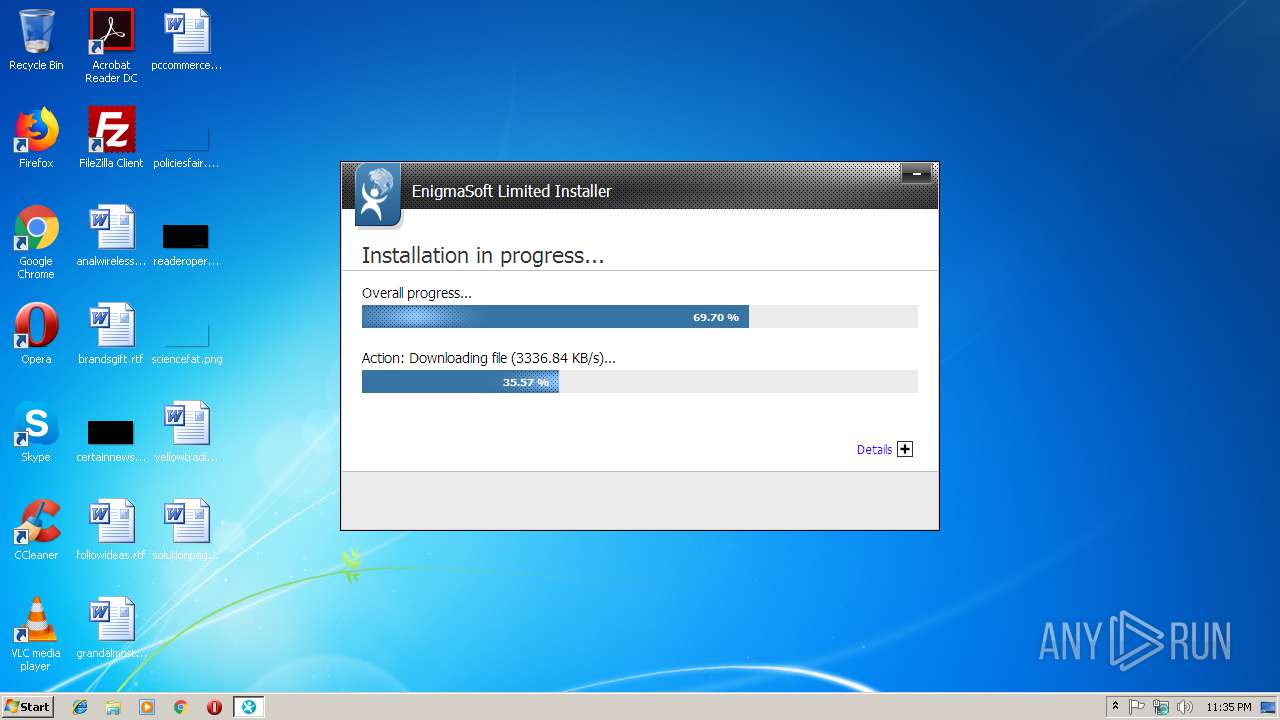Screen dimensions: 1280x720
Task: Select solutionpag document icon
Action: (x=187, y=530)
